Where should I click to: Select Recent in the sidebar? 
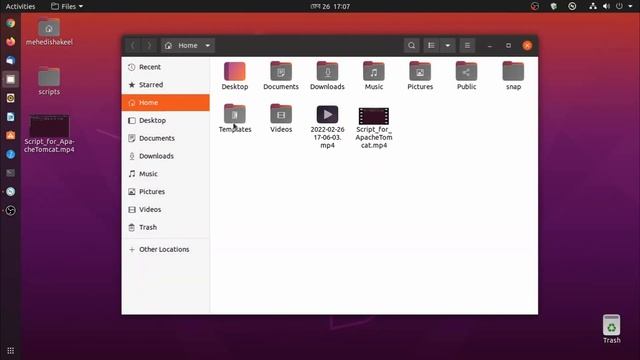click(x=166, y=67)
